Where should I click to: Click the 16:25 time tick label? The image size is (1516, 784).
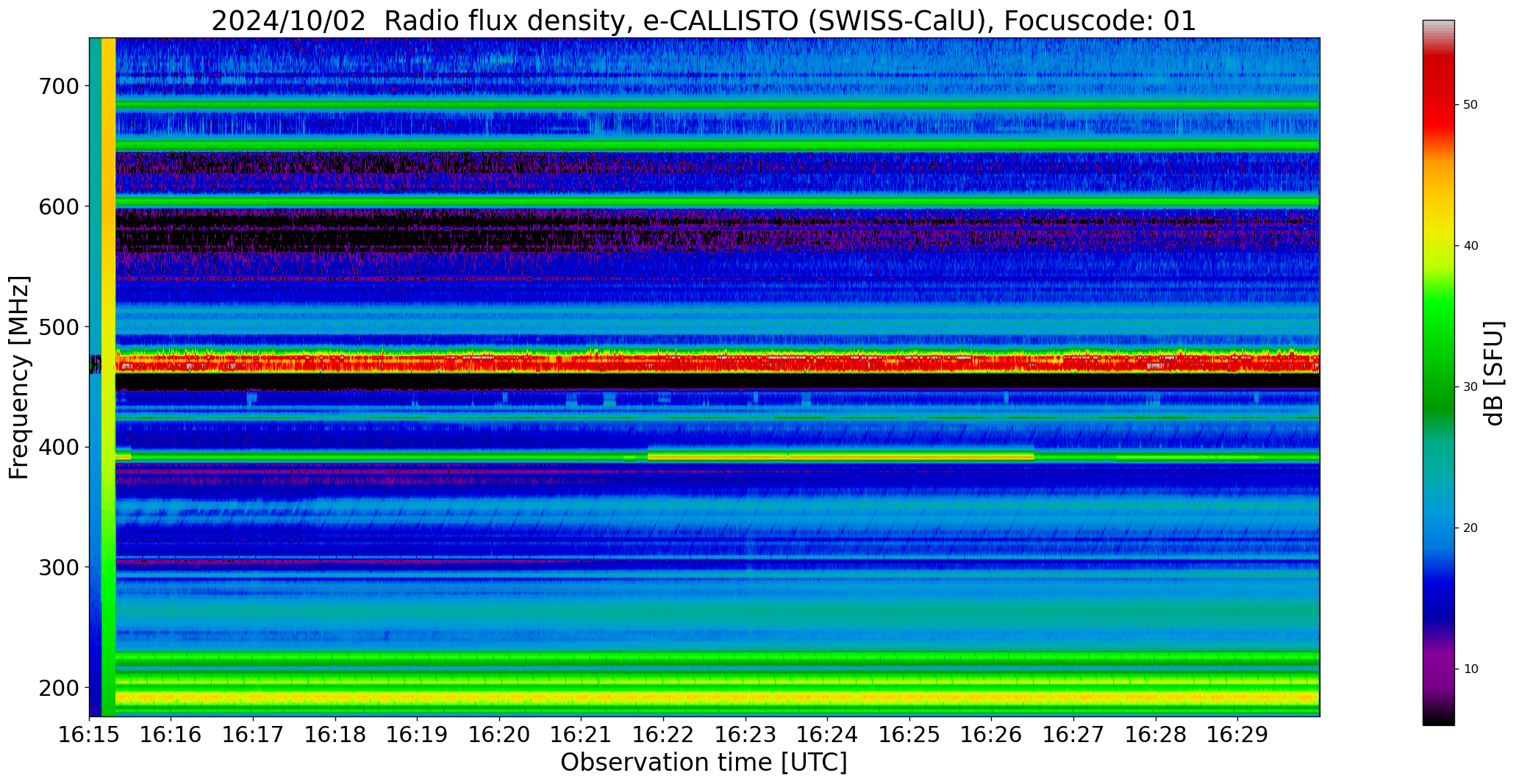pos(909,735)
